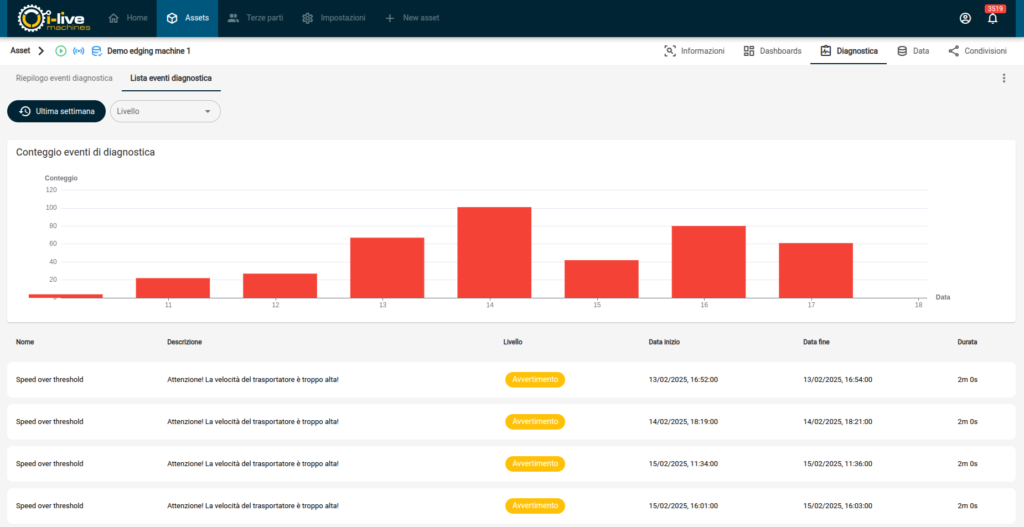Open the Condivisioni sharing tab
Viewport: 1024px width, 527px height.
(977, 51)
